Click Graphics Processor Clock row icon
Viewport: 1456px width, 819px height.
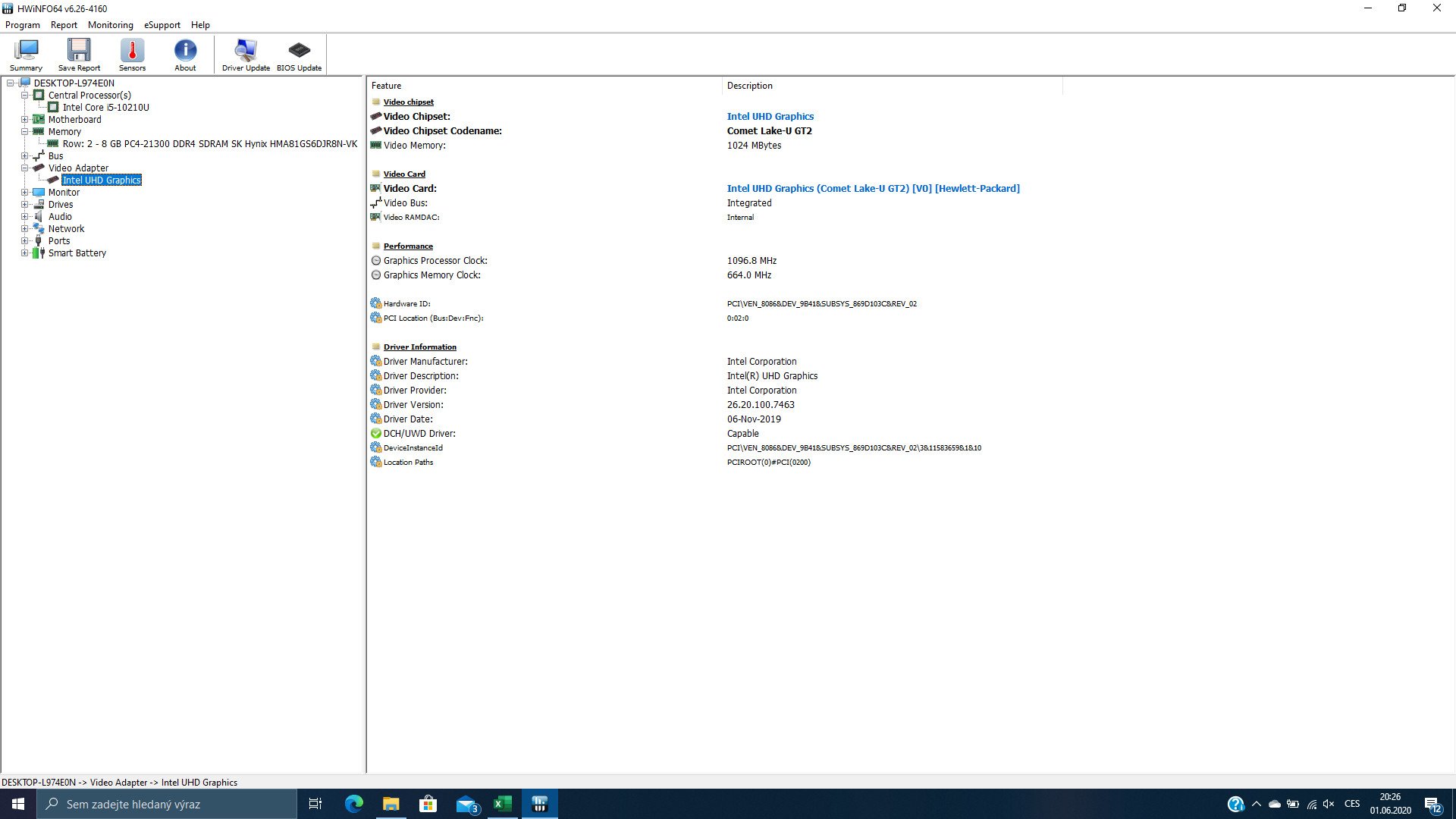(375, 261)
